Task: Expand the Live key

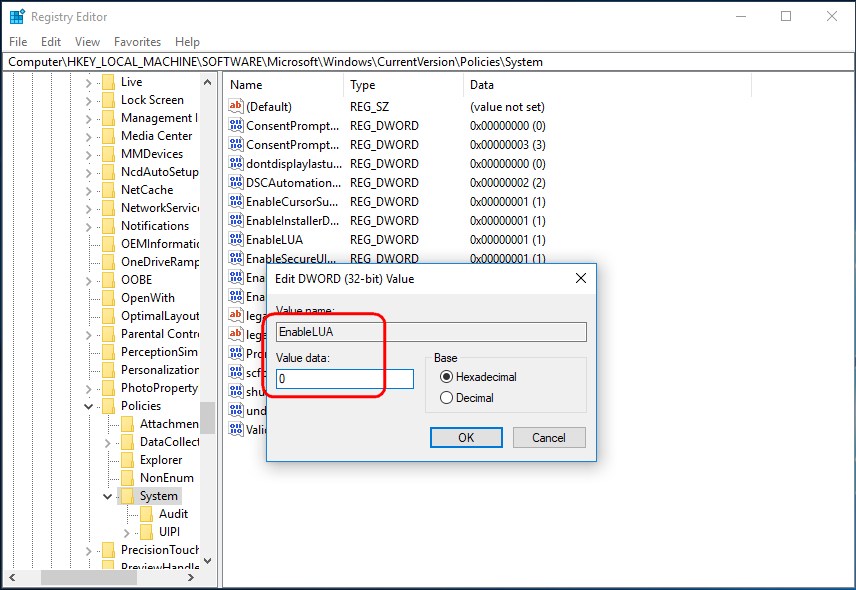Action: (x=88, y=83)
